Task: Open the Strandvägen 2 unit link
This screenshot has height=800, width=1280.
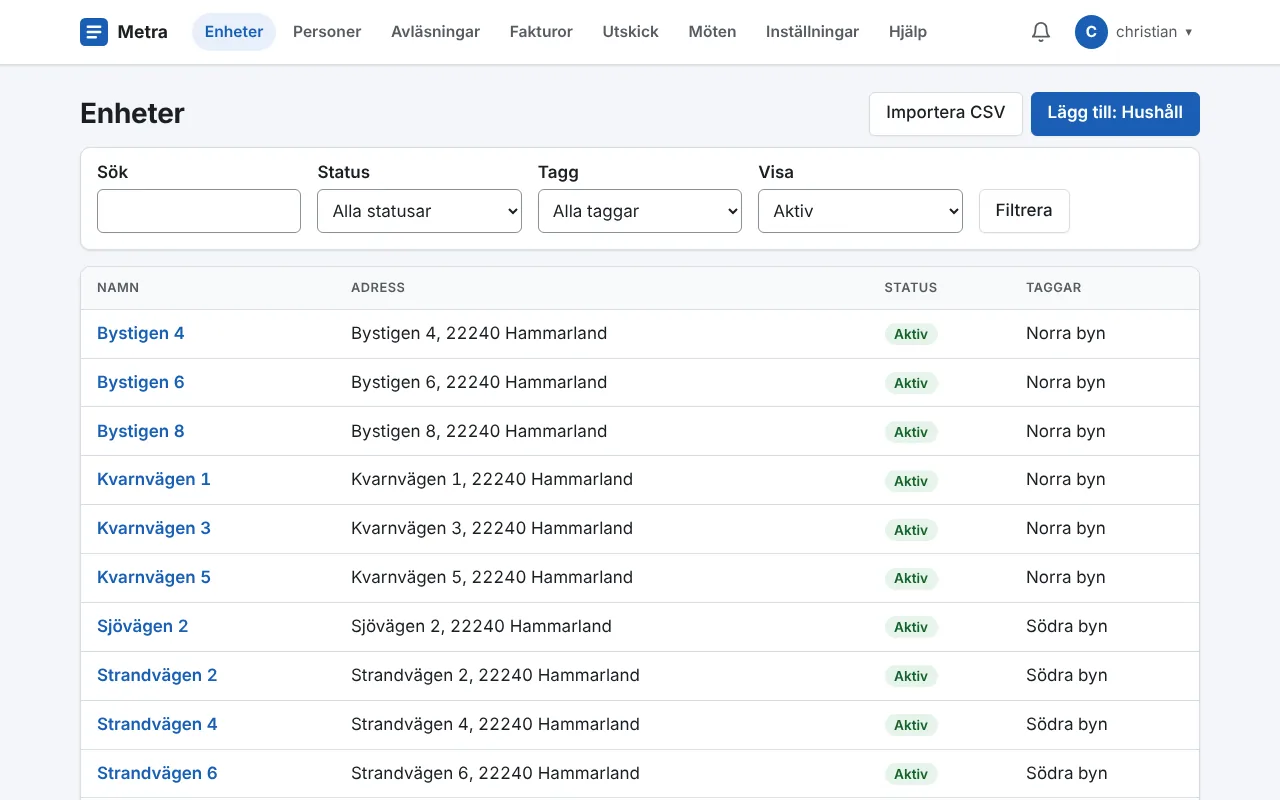Action: tap(157, 675)
